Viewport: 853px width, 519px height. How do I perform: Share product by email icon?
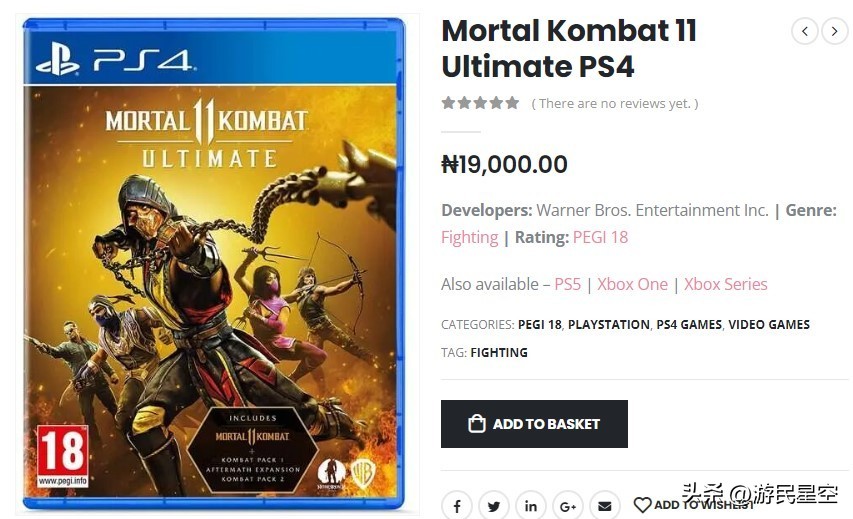(604, 506)
